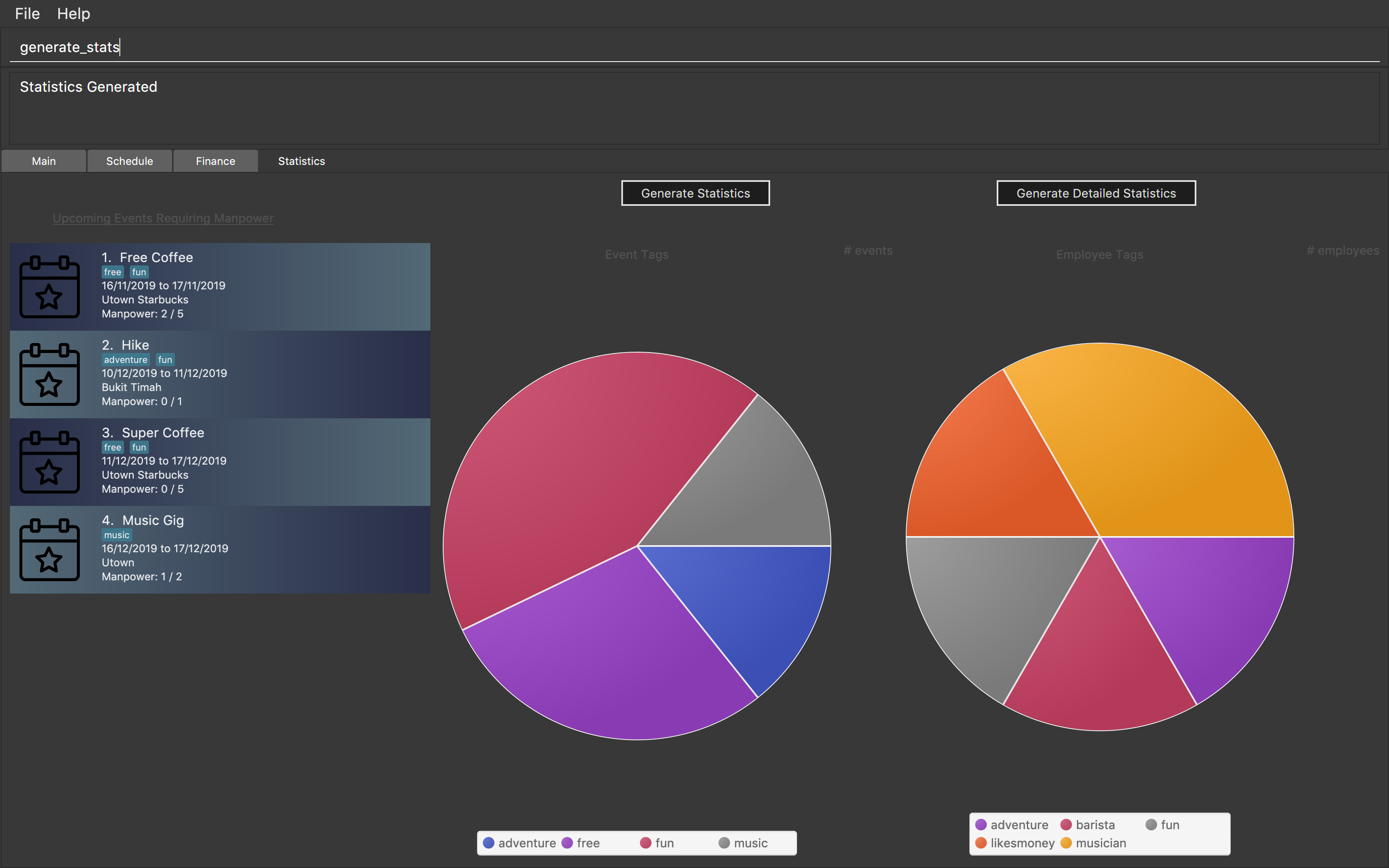Click the Statistics Generated result box
The width and height of the screenshot is (1389, 868).
point(694,107)
